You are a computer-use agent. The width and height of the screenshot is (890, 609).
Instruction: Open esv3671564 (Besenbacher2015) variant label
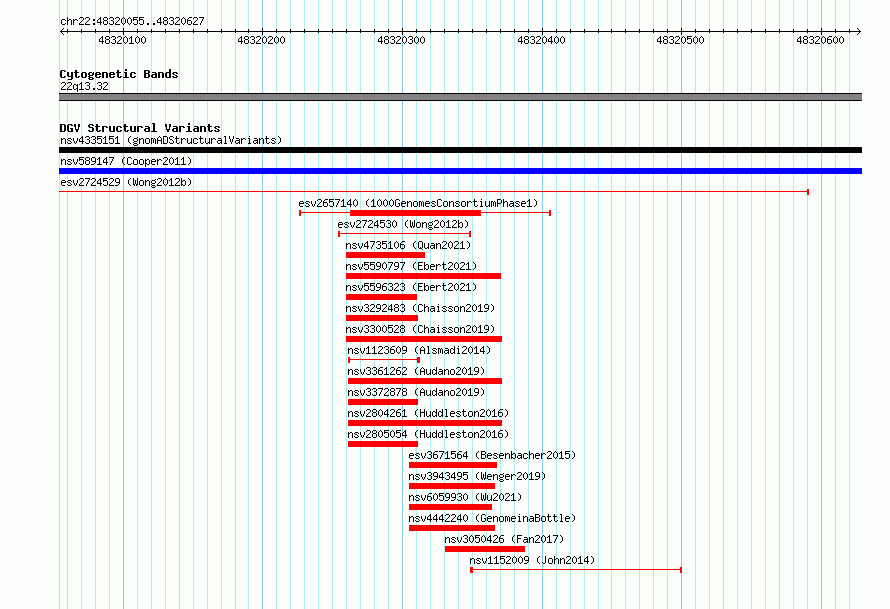(492, 455)
